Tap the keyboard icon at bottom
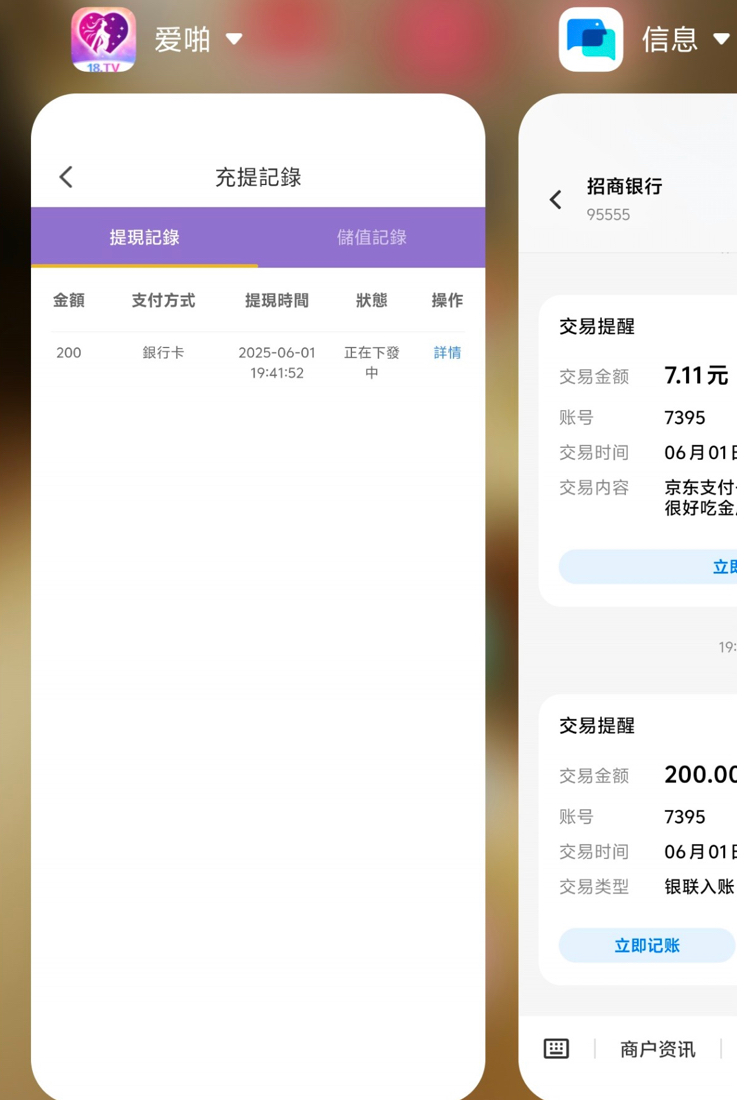 click(x=556, y=1048)
